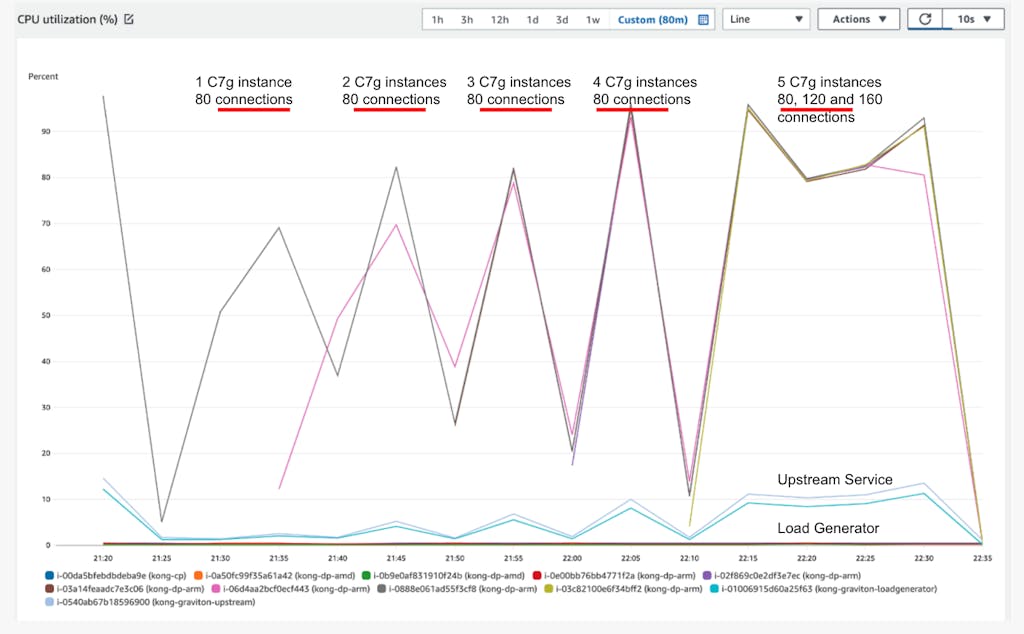
Task: Open the Line chart type dropdown
Action: click(766, 19)
